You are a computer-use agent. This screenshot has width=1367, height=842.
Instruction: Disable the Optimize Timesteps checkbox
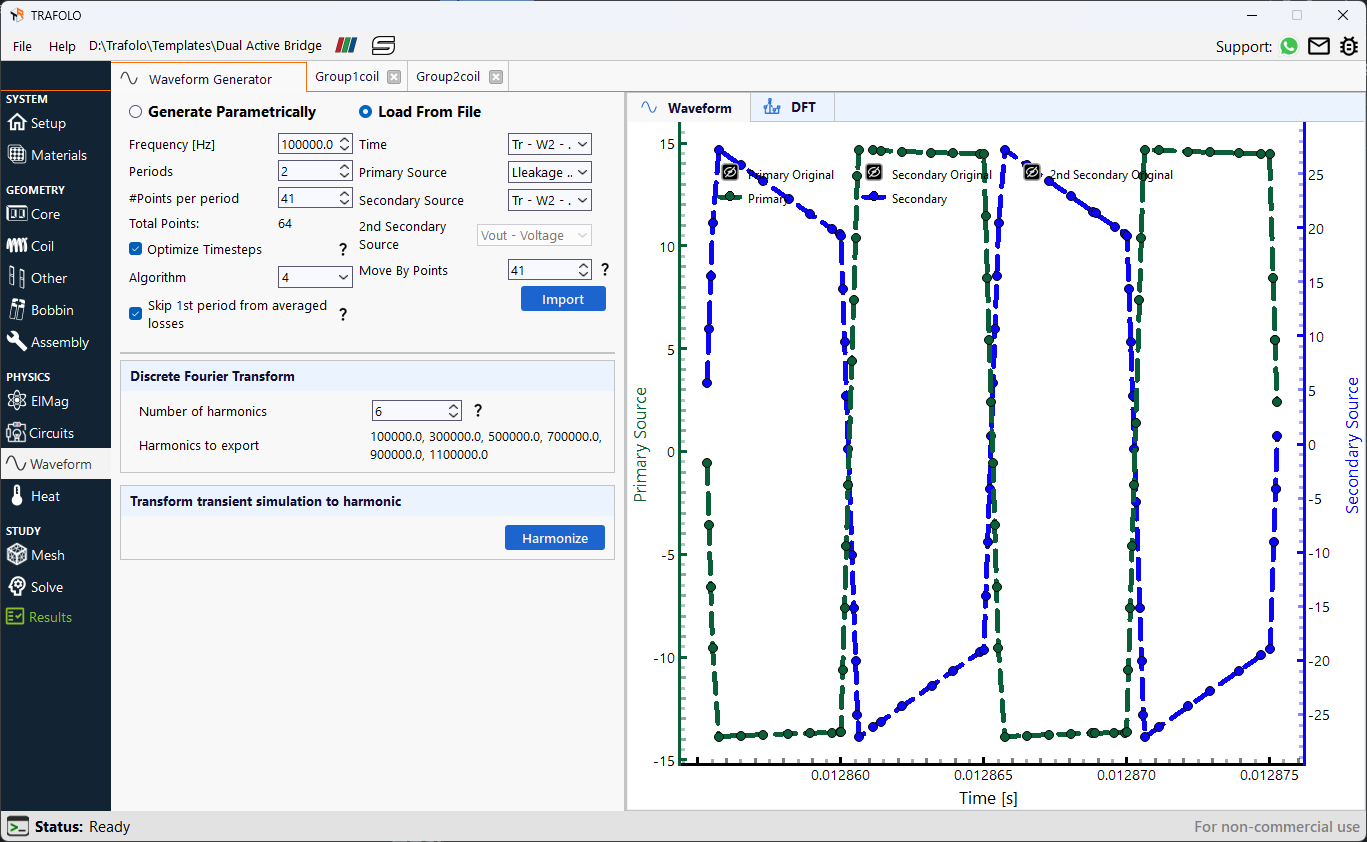[135, 249]
